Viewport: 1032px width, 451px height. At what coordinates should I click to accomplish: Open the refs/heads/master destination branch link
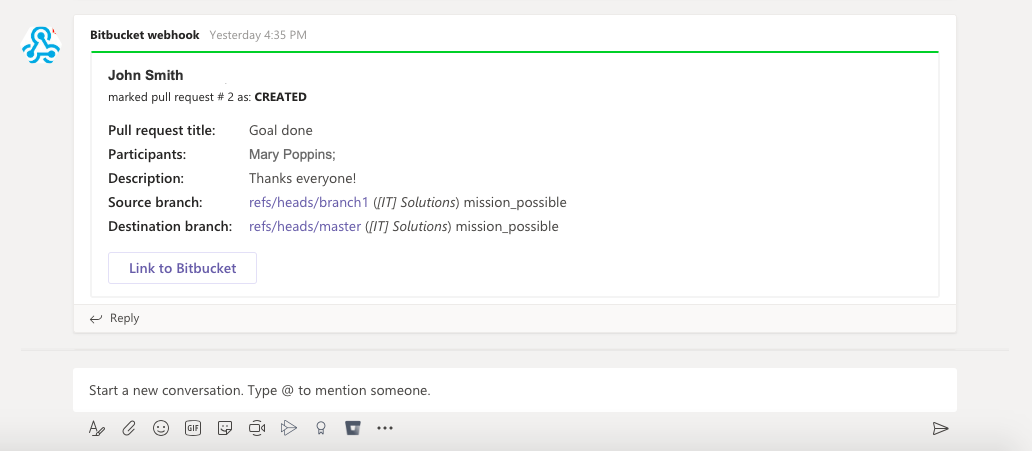point(305,227)
